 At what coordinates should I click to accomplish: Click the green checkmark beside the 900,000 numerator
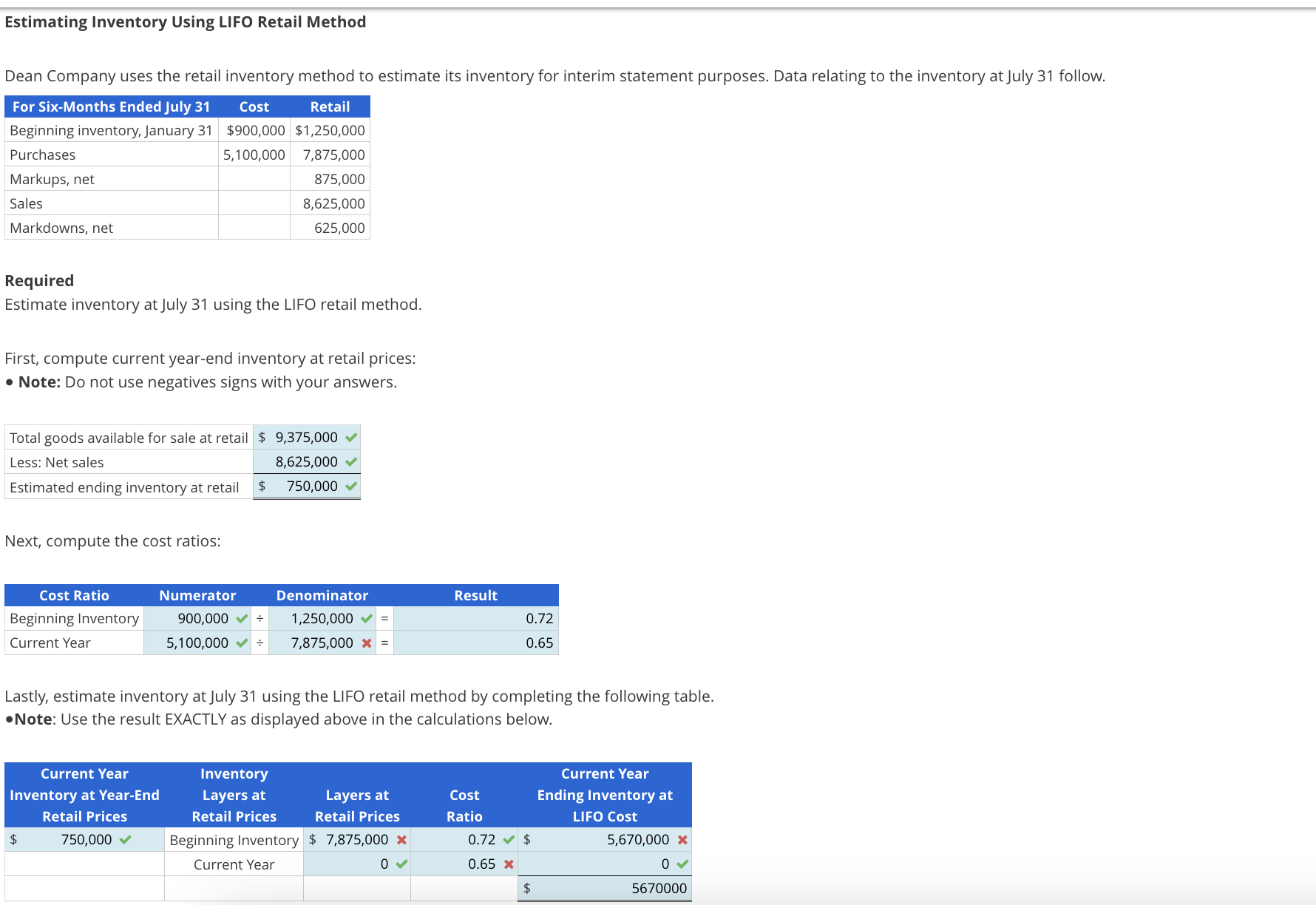[x=240, y=618]
